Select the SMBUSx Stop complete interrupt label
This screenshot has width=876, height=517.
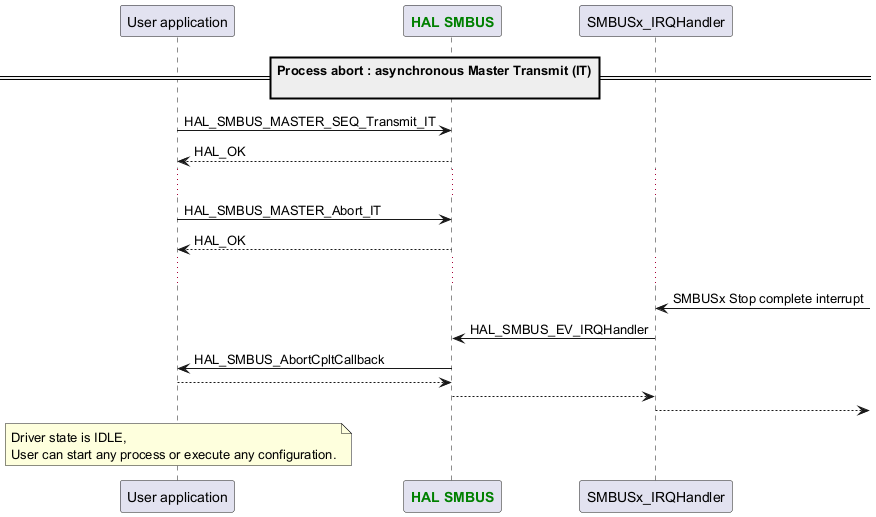point(768,298)
